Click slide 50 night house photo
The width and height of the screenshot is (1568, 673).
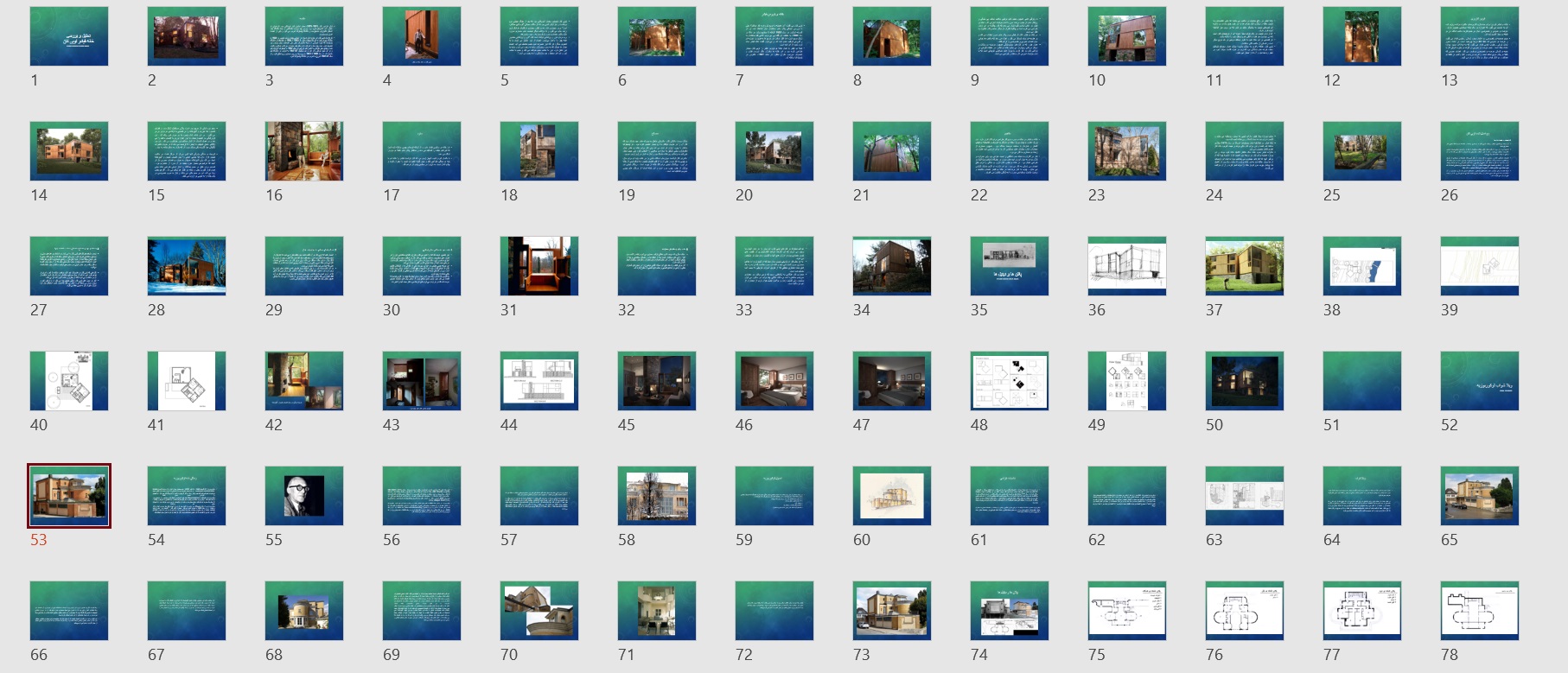tap(1245, 381)
